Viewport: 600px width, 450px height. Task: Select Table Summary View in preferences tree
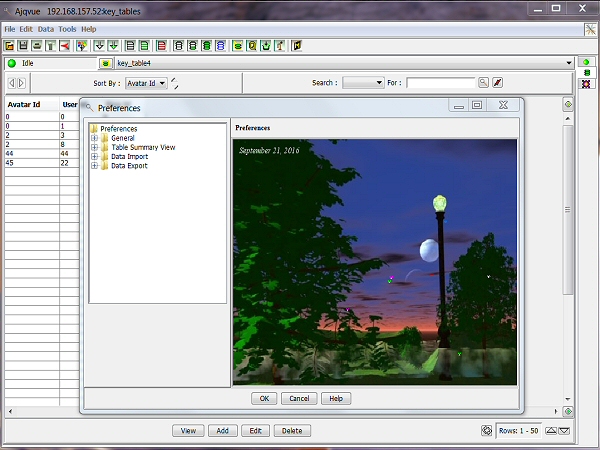(x=142, y=147)
